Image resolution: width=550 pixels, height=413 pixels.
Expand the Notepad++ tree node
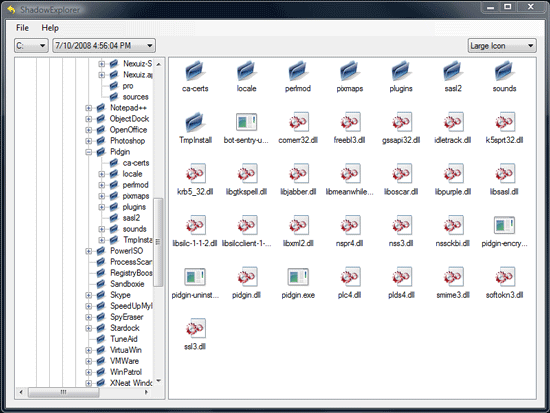pos(89,108)
